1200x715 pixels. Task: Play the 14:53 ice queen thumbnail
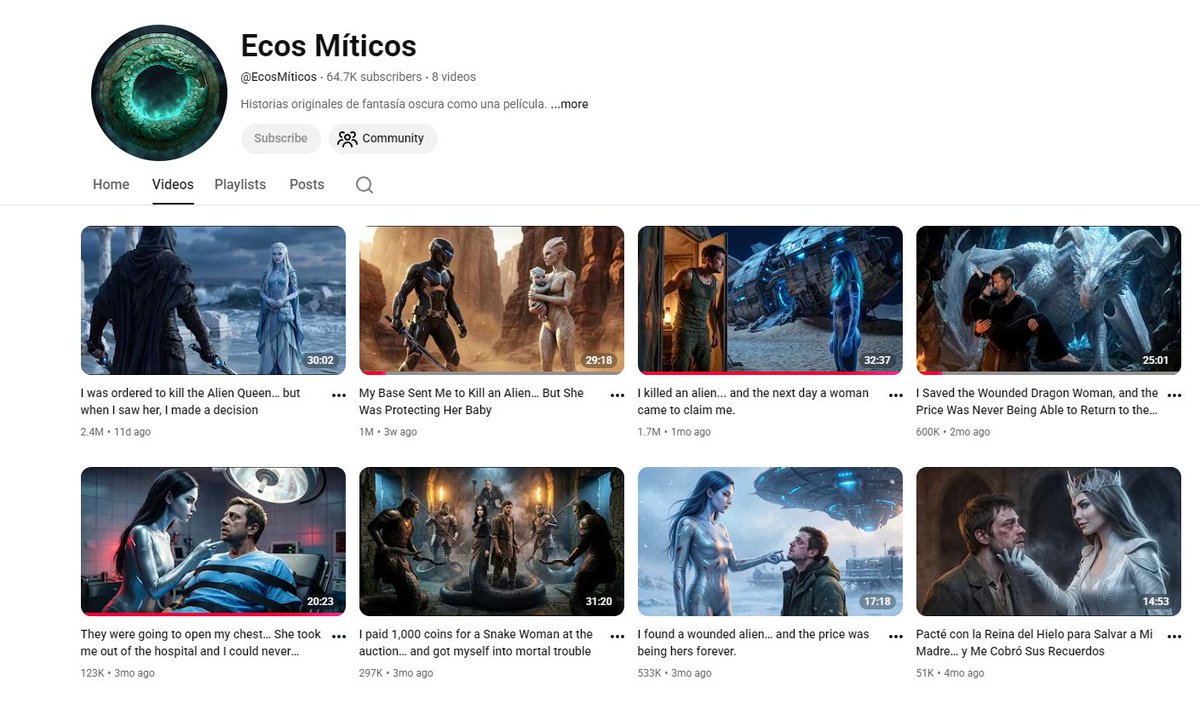[1048, 541]
